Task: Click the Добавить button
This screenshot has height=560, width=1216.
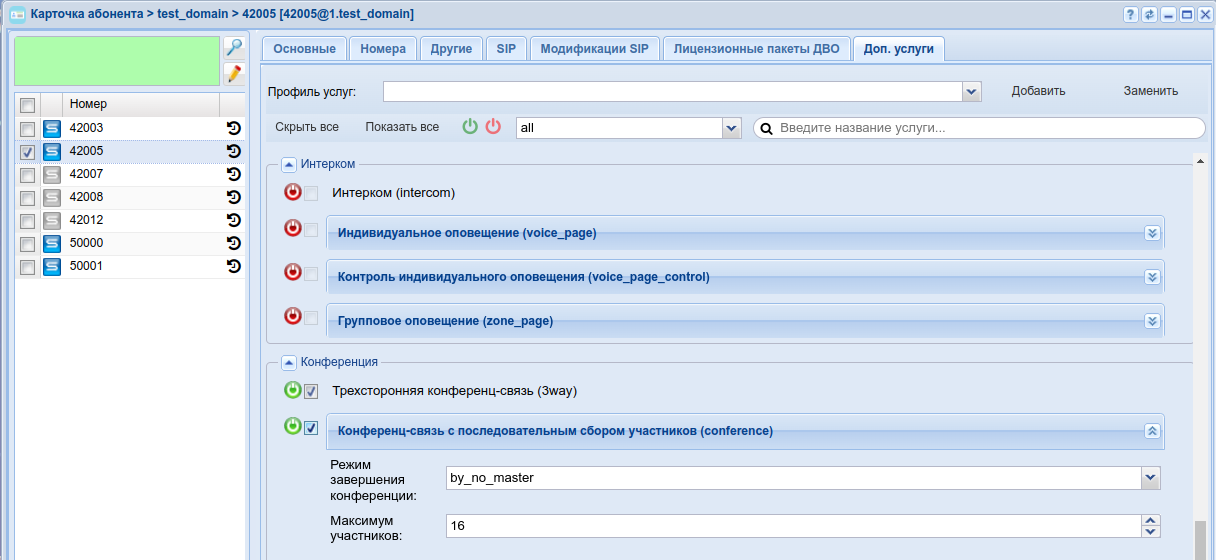Action: pos(1038,91)
